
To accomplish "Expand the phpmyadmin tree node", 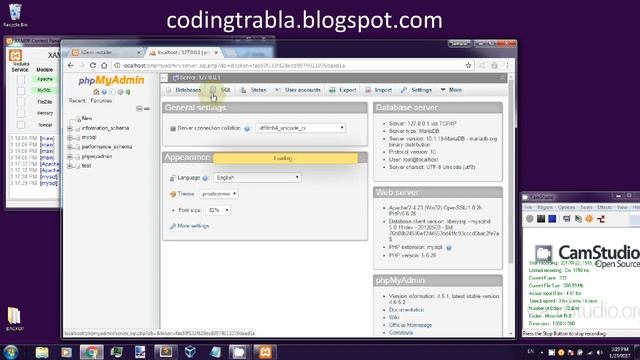I will click(70, 157).
